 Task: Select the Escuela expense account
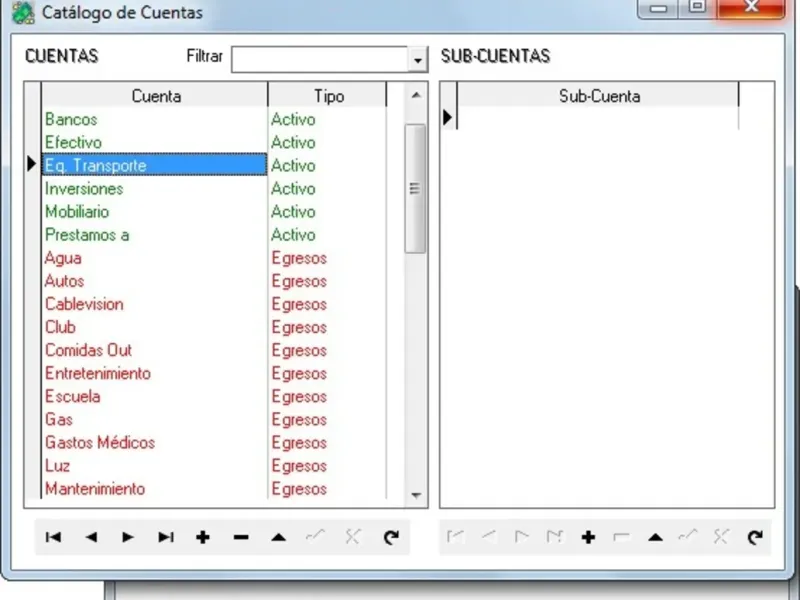tap(155, 396)
